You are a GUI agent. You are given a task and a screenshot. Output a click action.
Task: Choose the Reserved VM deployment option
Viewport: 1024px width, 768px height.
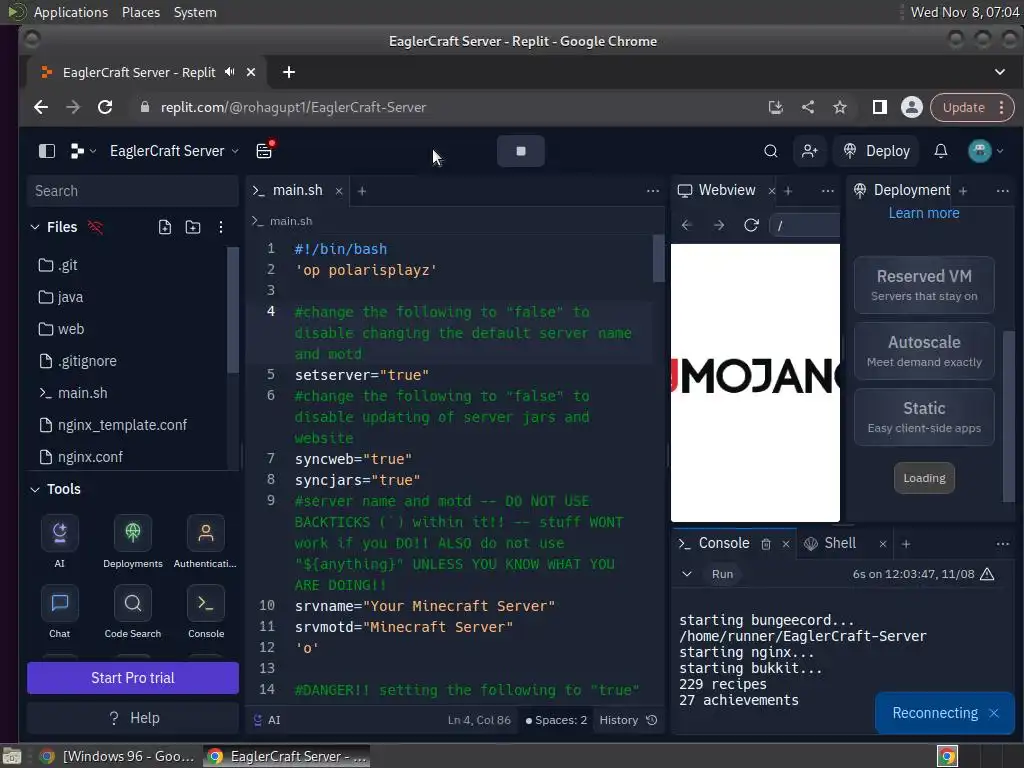(924, 285)
